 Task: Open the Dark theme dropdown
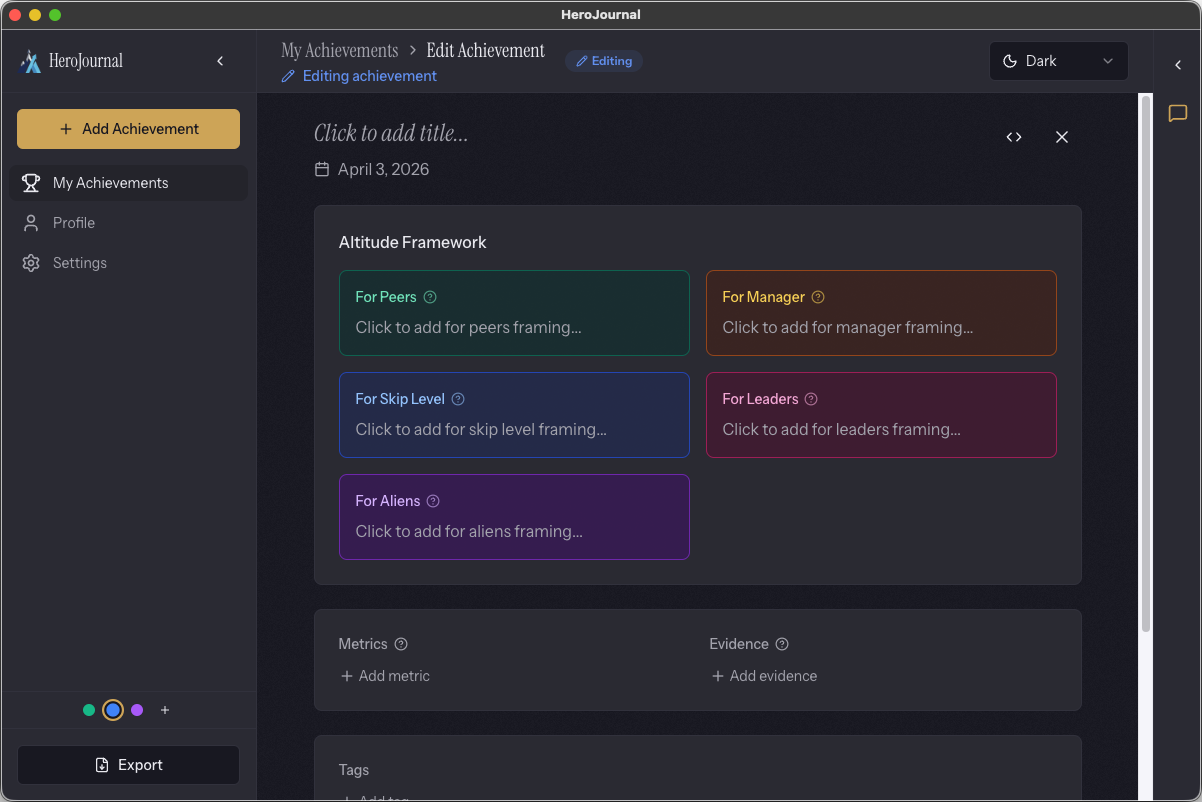tap(1058, 60)
